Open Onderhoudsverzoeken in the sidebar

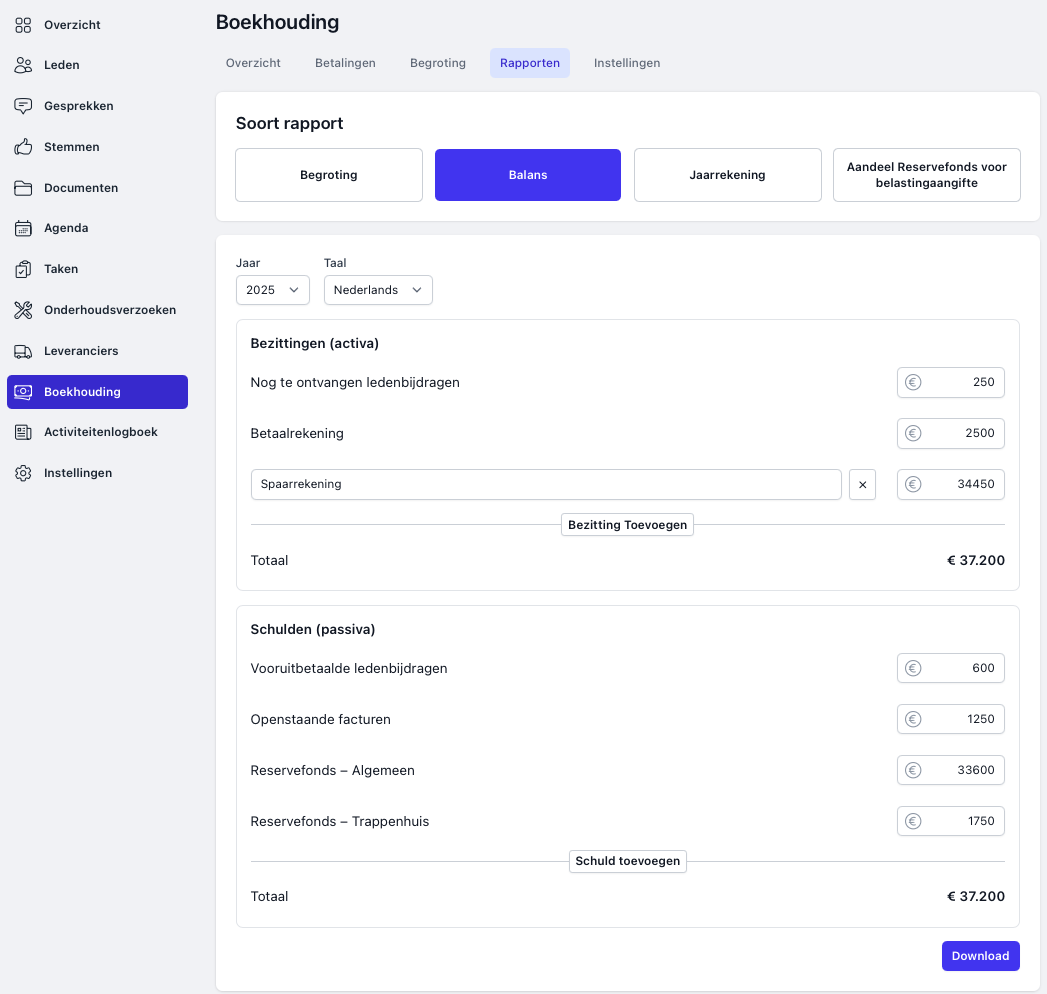(97, 310)
